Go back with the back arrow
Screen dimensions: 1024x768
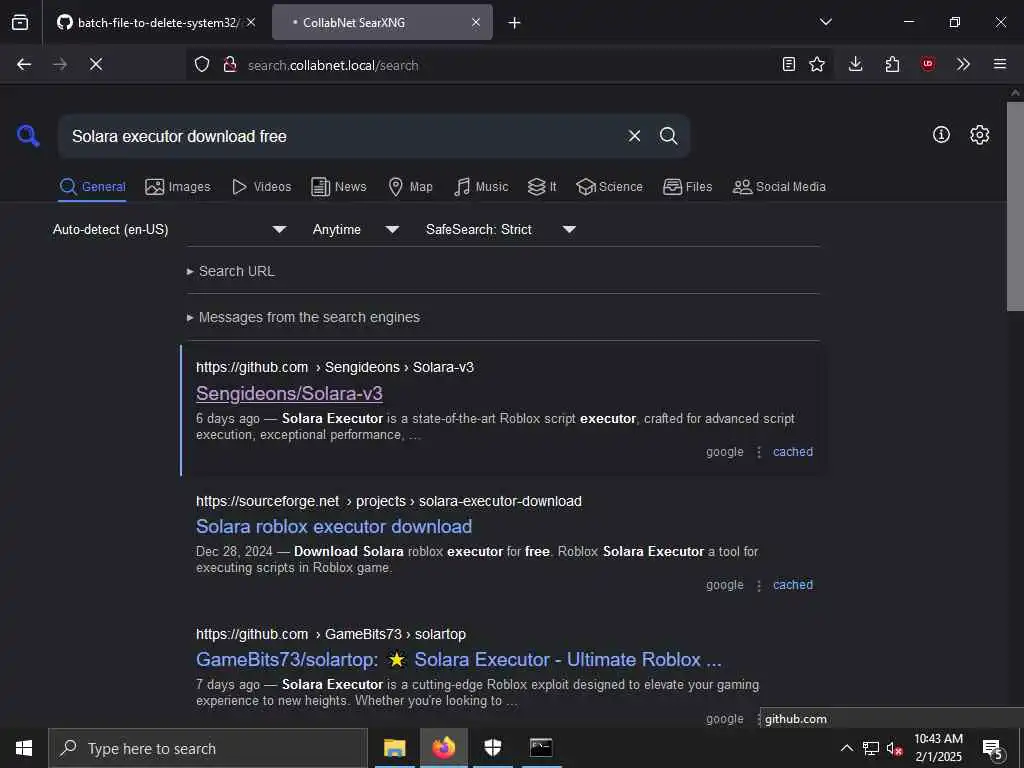(x=24, y=64)
